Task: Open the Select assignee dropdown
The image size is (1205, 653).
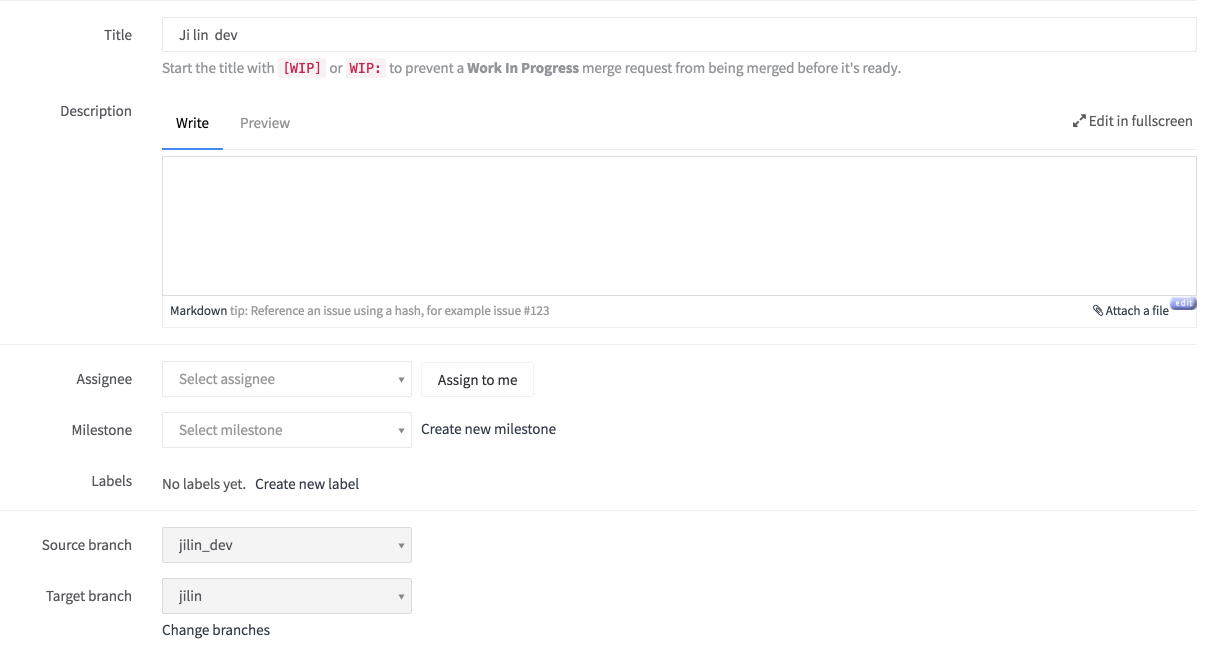Action: click(287, 379)
